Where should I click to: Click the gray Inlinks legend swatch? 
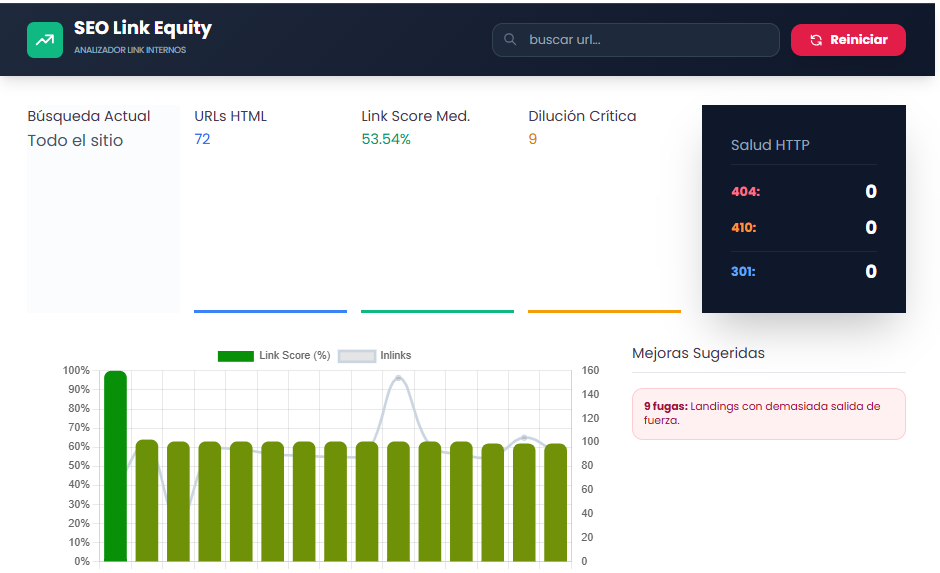[x=357, y=356]
